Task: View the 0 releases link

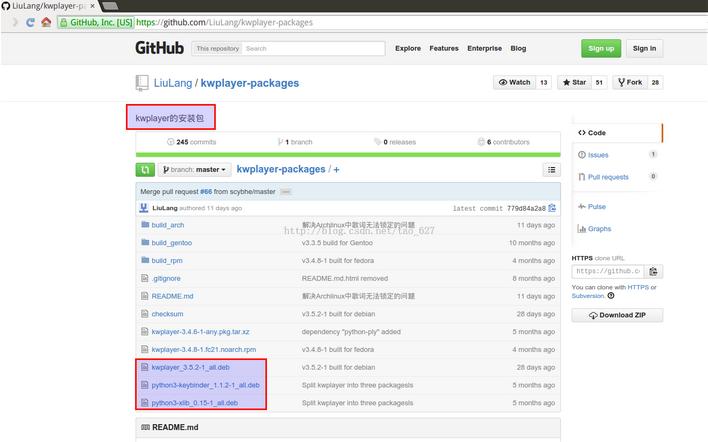Action: click(395, 142)
